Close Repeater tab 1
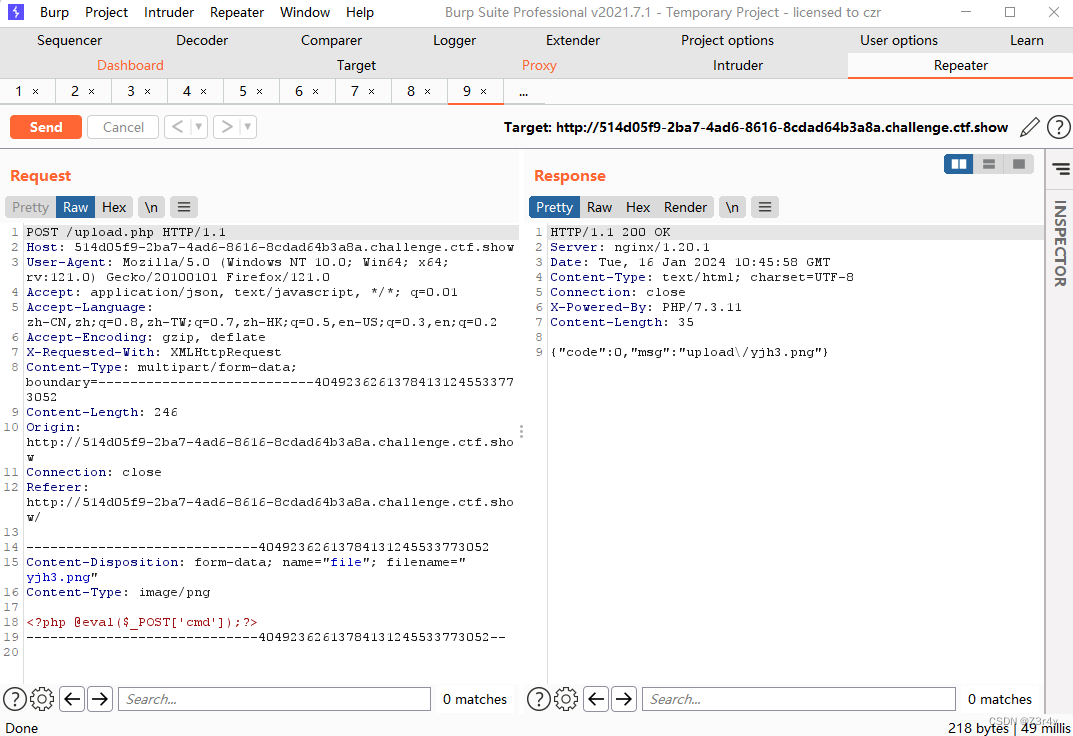Image resolution: width=1073 pixels, height=736 pixels. click(36, 92)
